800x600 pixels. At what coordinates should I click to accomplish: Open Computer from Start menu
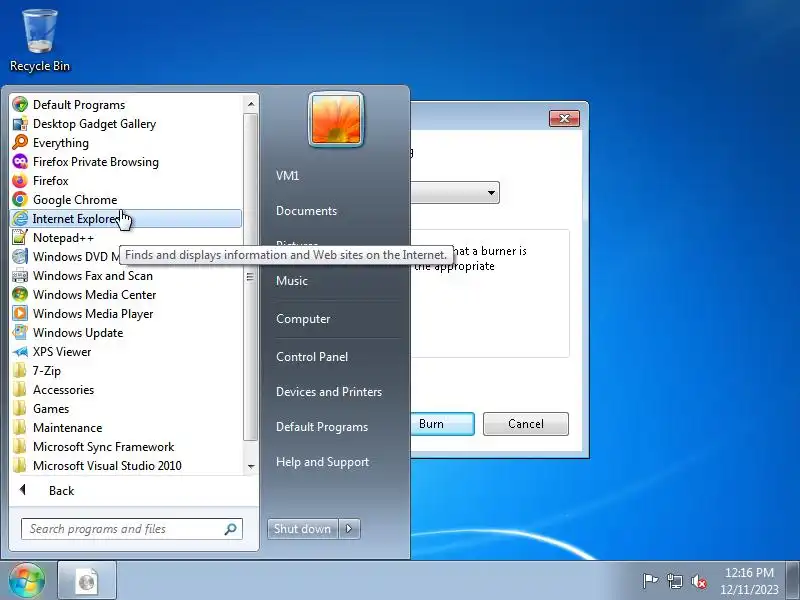(x=303, y=319)
